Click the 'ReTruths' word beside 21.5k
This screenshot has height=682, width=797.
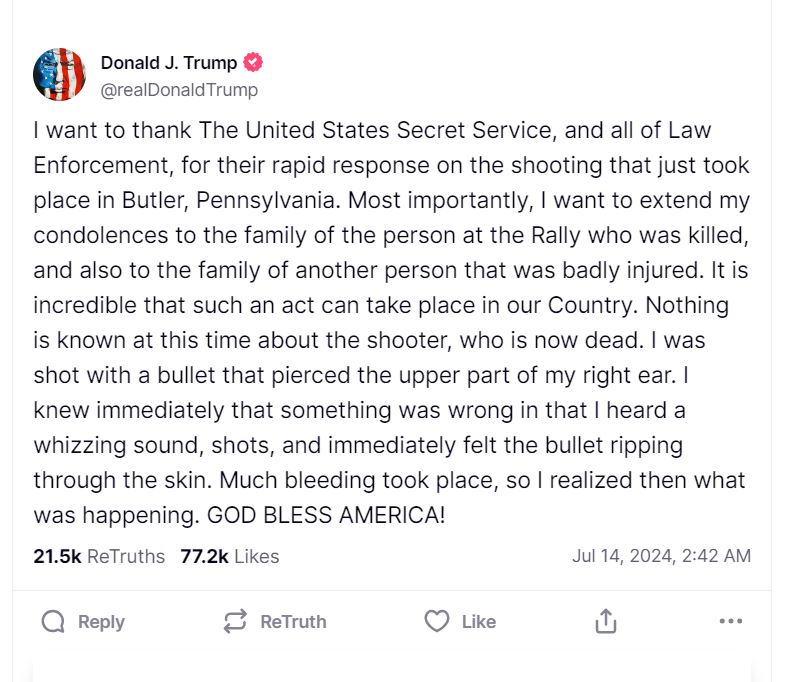126,556
